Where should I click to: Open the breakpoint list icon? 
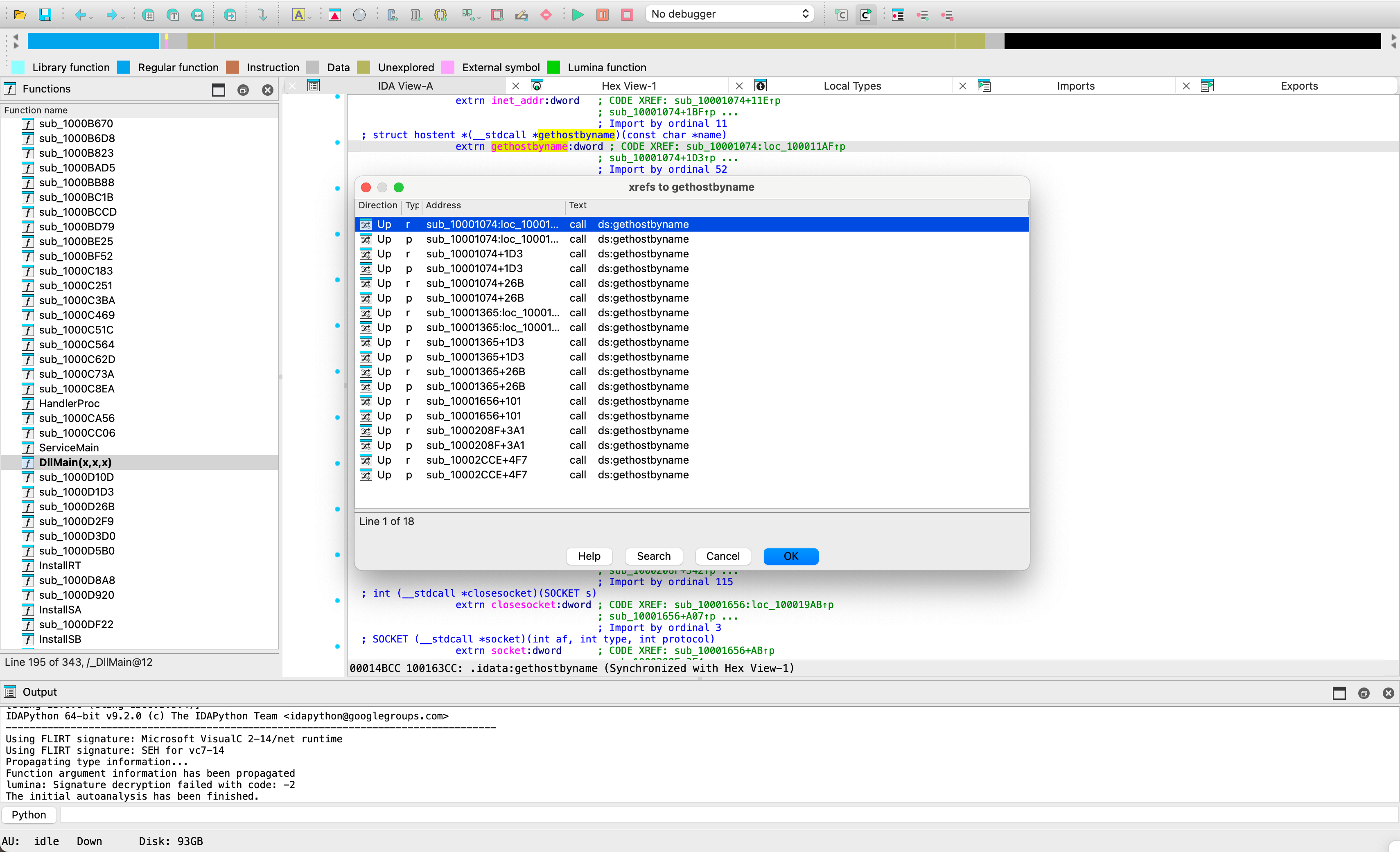[898, 15]
